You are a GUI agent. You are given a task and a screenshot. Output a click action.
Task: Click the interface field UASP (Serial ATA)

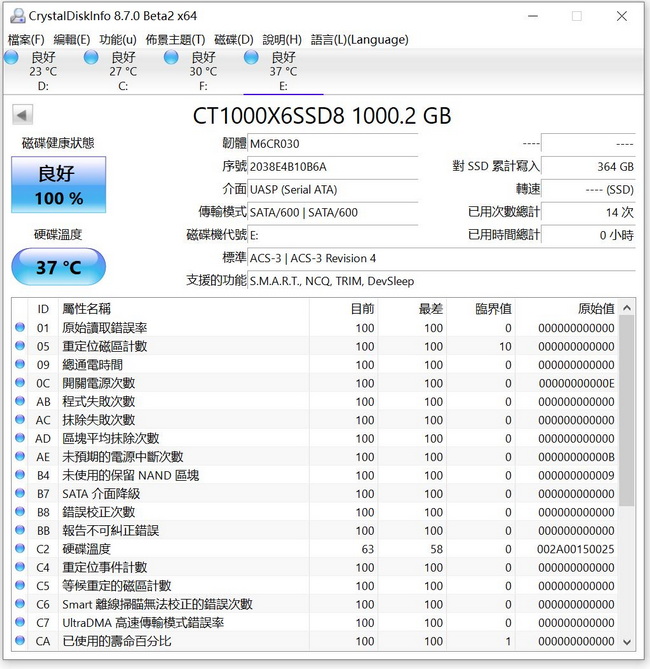pyautogui.click(x=332, y=189)
